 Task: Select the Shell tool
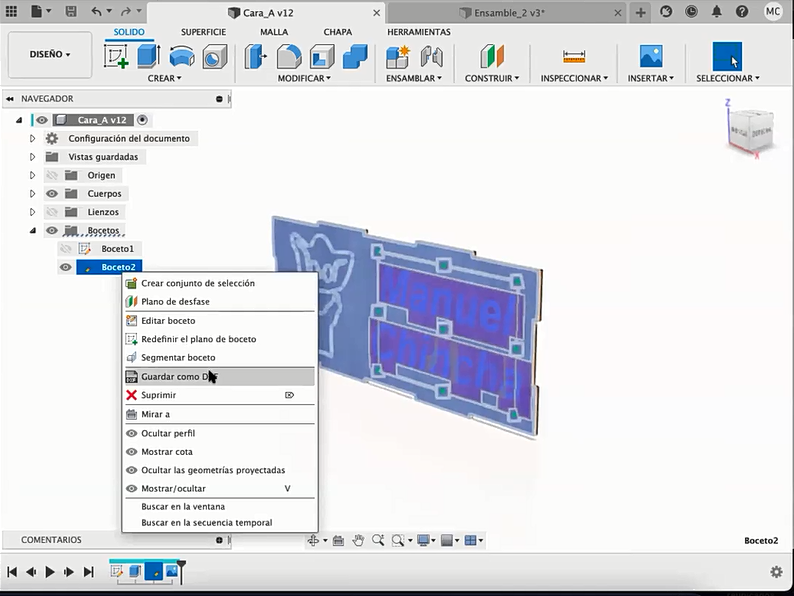point(322,56)
